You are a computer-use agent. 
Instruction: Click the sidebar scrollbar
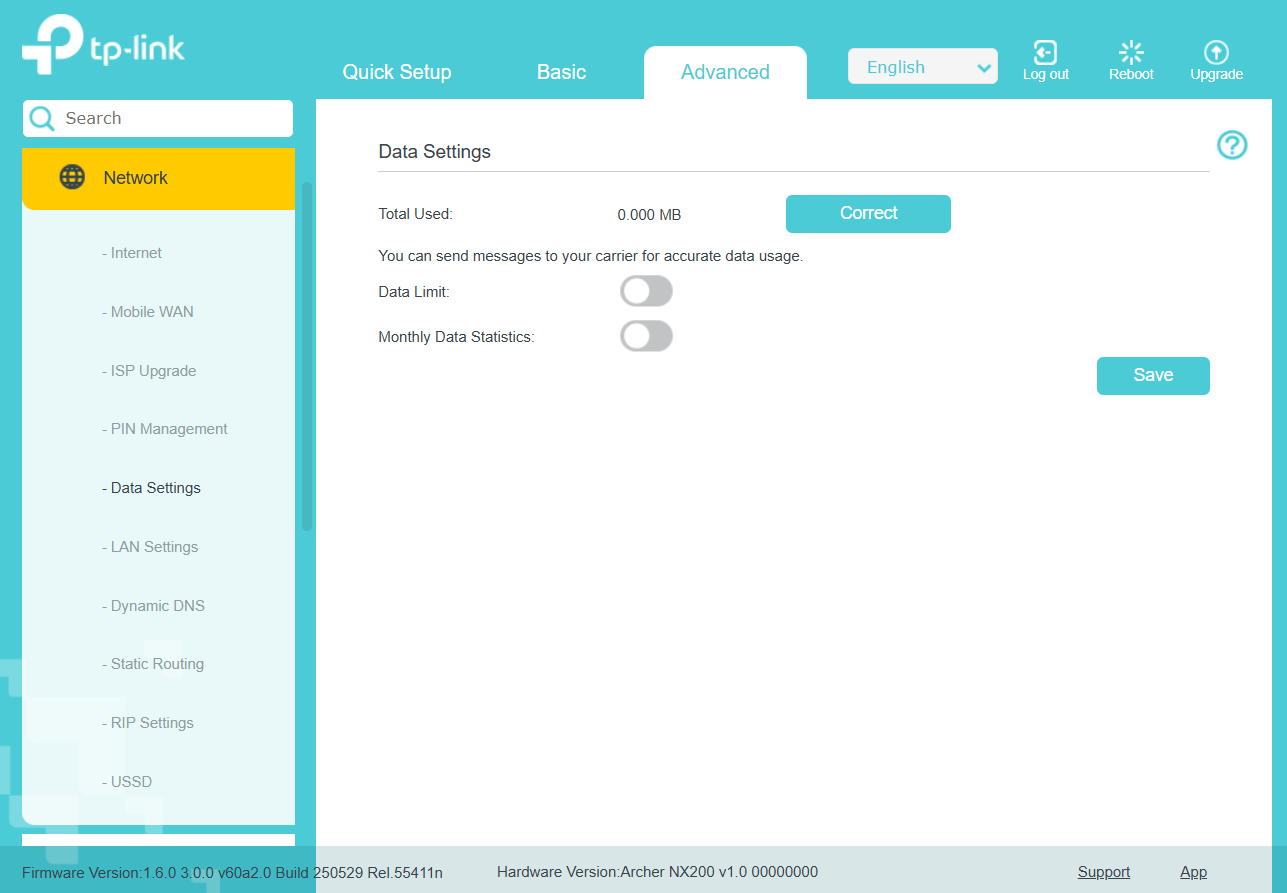(308, 350)
